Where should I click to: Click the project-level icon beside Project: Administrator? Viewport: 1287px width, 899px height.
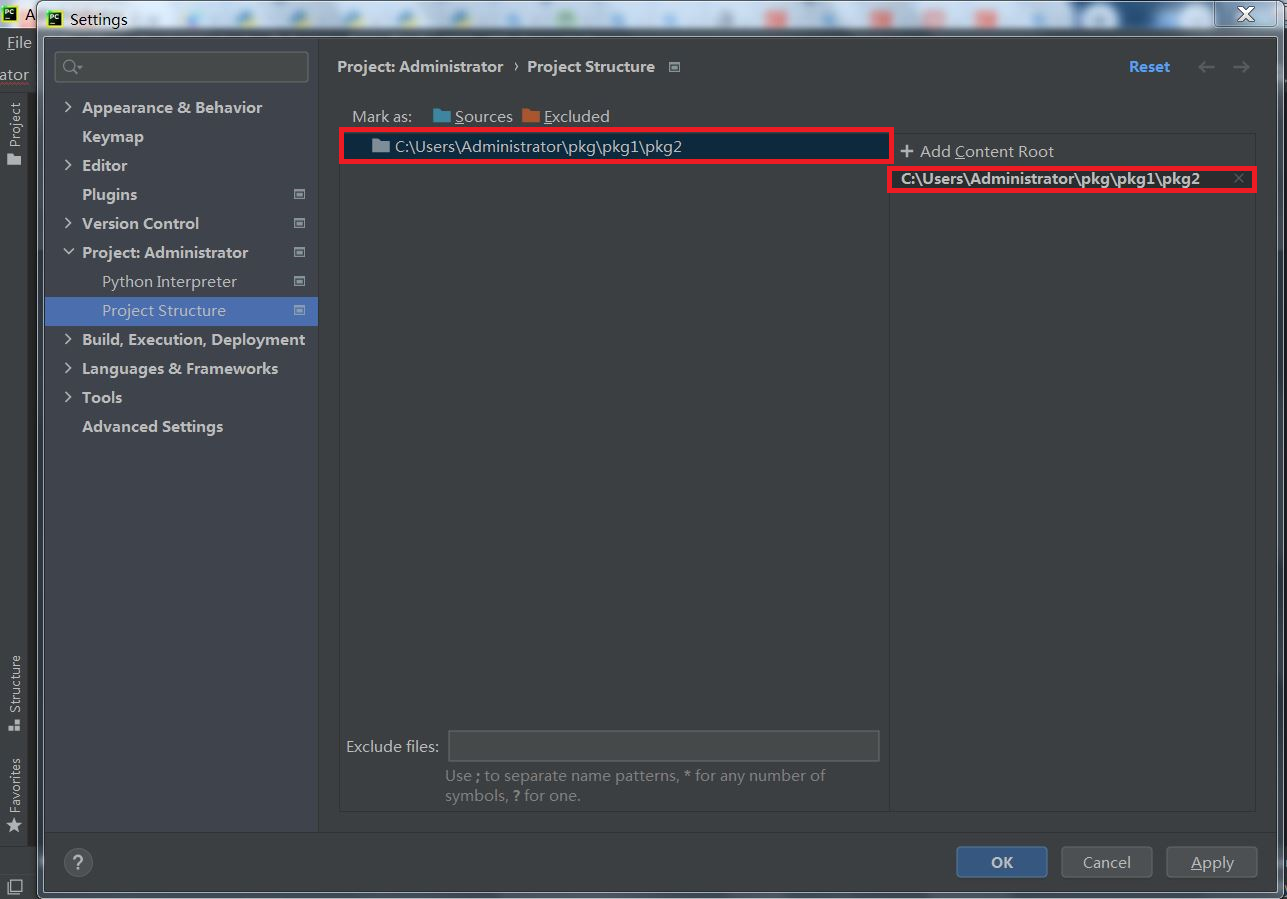299,252
